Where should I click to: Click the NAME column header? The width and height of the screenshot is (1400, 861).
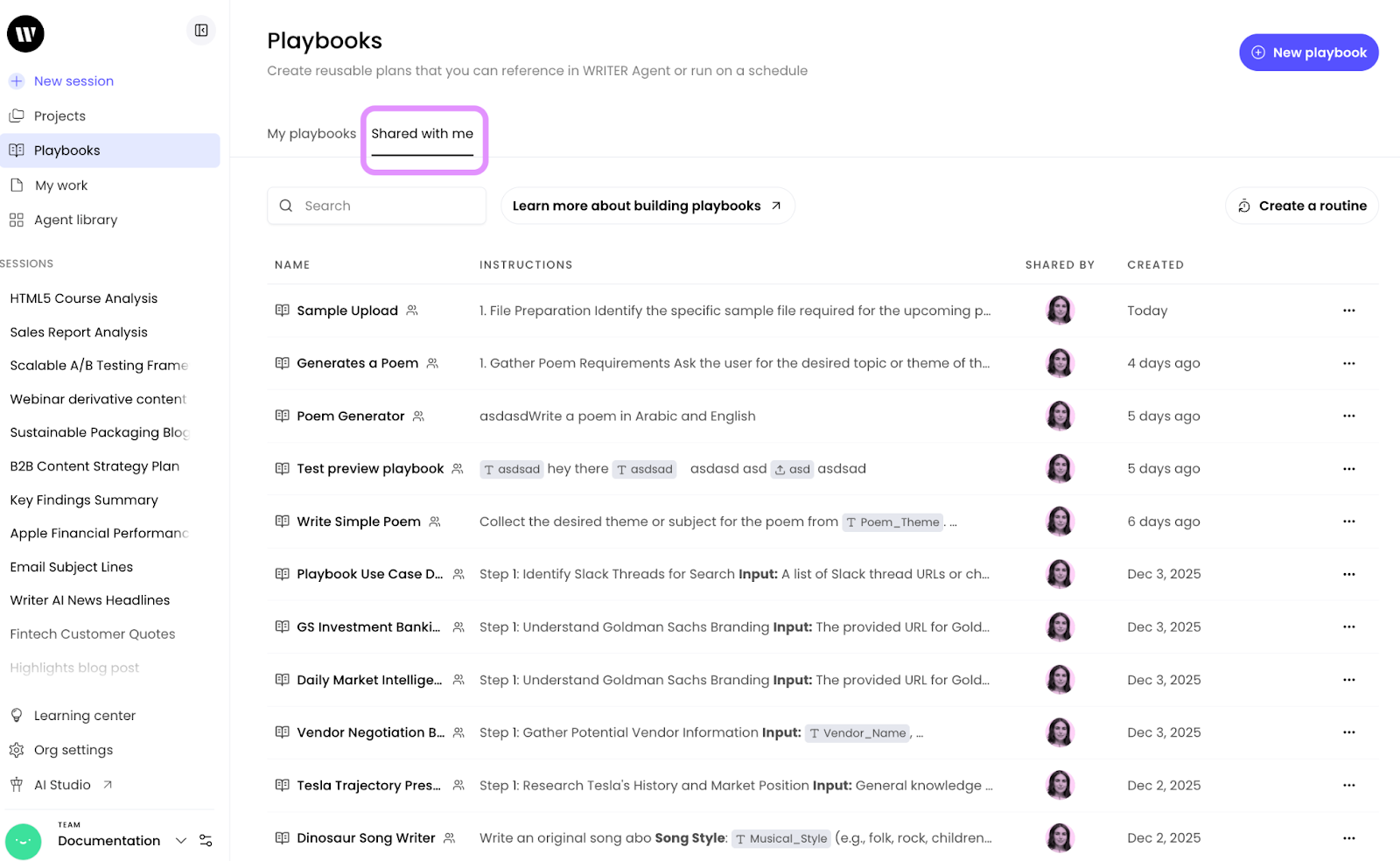(x=292, y=265)
